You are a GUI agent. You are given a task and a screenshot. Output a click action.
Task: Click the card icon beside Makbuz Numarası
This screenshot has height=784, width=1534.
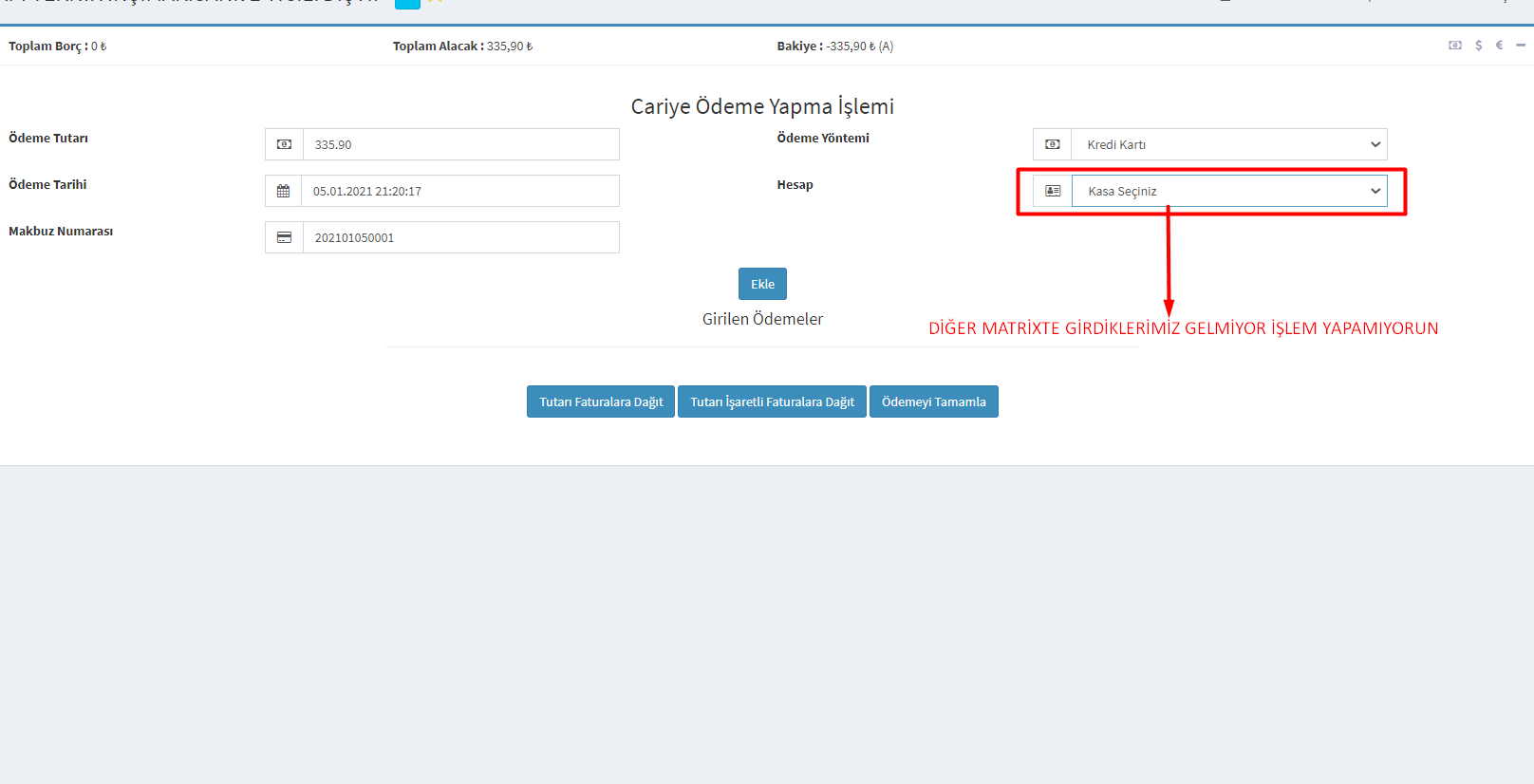(284, 237)
